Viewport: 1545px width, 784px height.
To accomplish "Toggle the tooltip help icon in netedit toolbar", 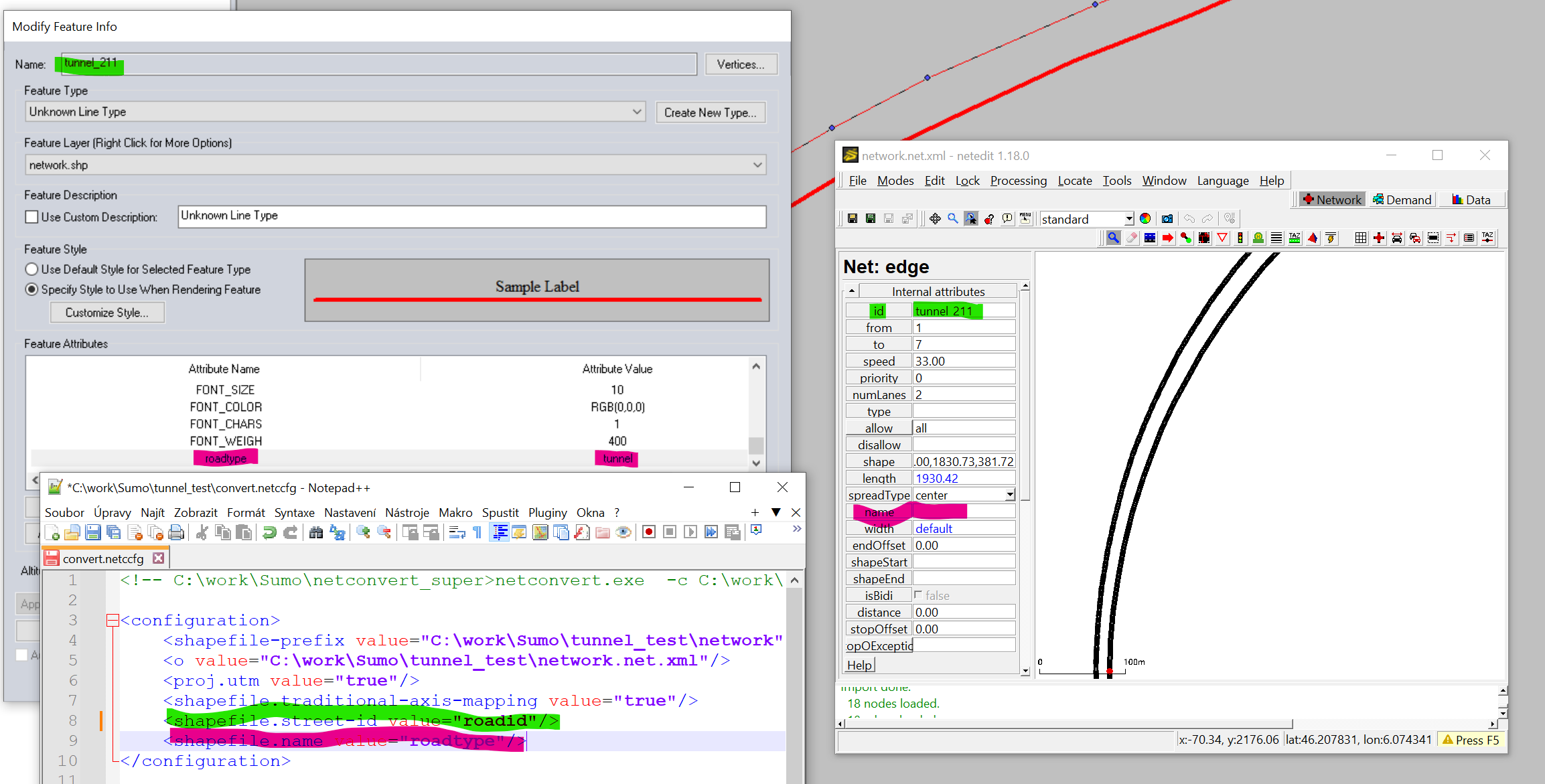I will (x=1007, y=219).
